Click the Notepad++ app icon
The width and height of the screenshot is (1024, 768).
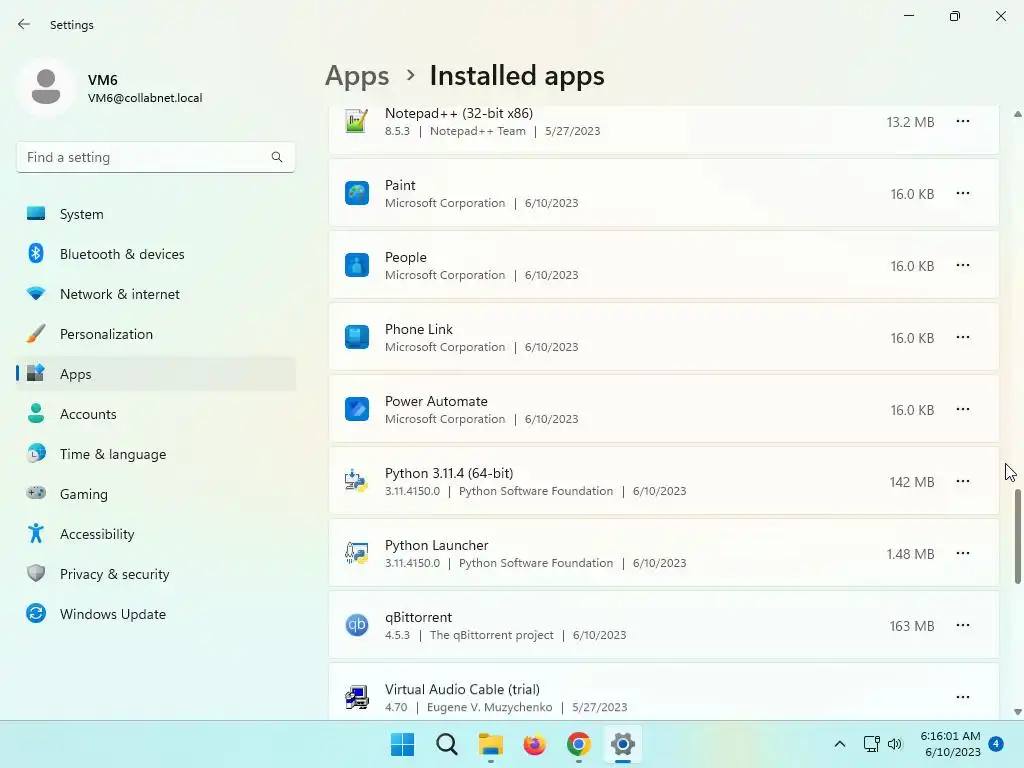tap(357, 121)
